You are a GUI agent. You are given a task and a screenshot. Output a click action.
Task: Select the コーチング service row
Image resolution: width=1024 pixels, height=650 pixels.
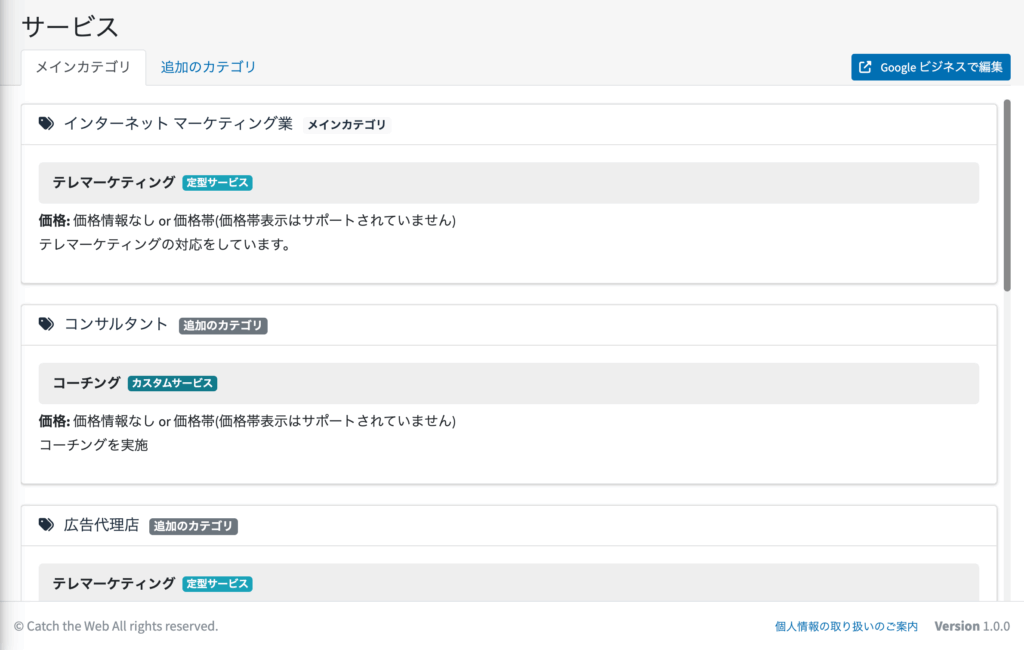[508, 383]
